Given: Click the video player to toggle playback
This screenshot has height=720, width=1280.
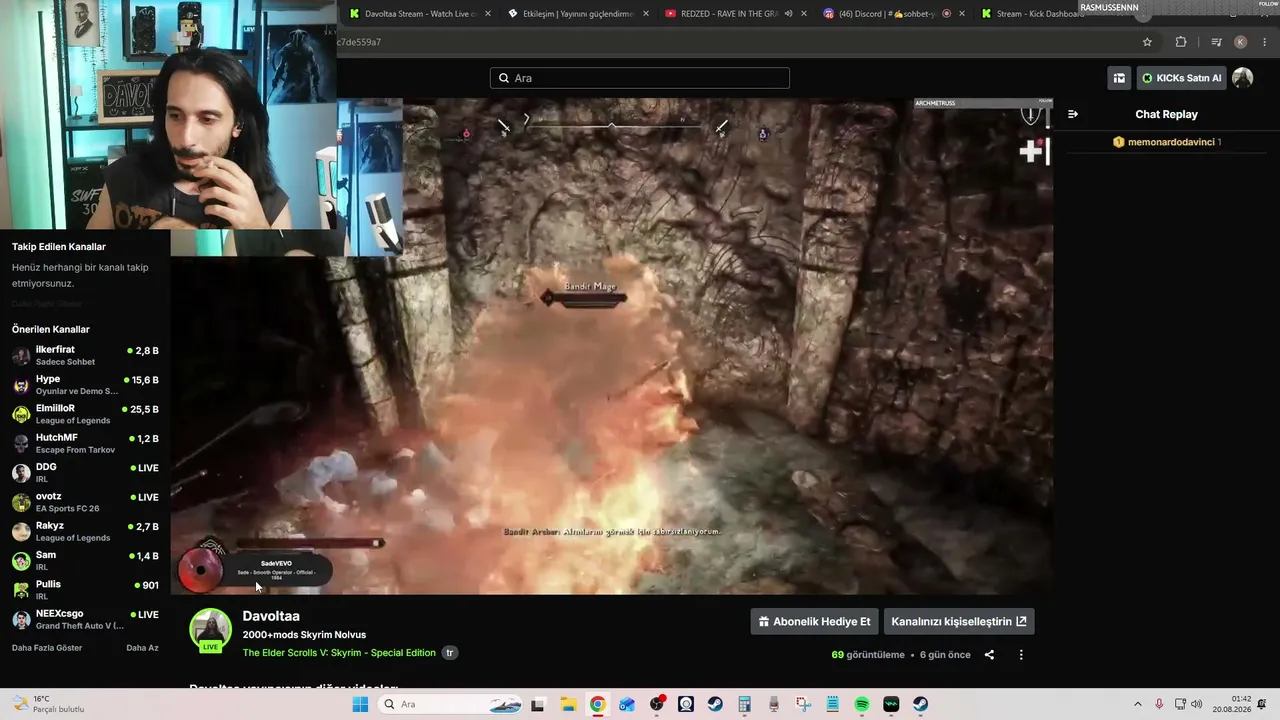Looking at the screenshot, I should 612,346.
